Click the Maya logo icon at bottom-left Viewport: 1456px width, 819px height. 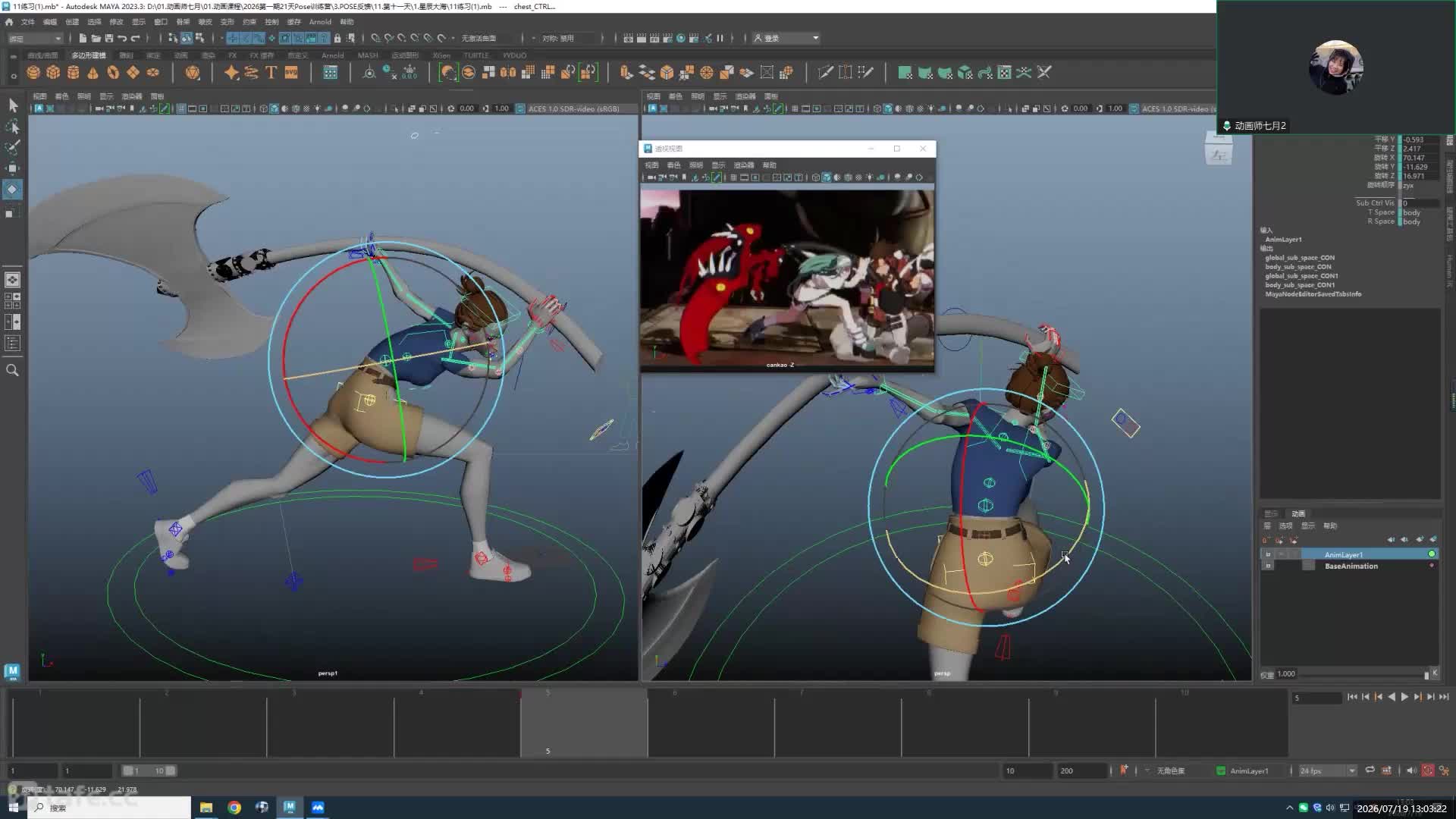12,671
